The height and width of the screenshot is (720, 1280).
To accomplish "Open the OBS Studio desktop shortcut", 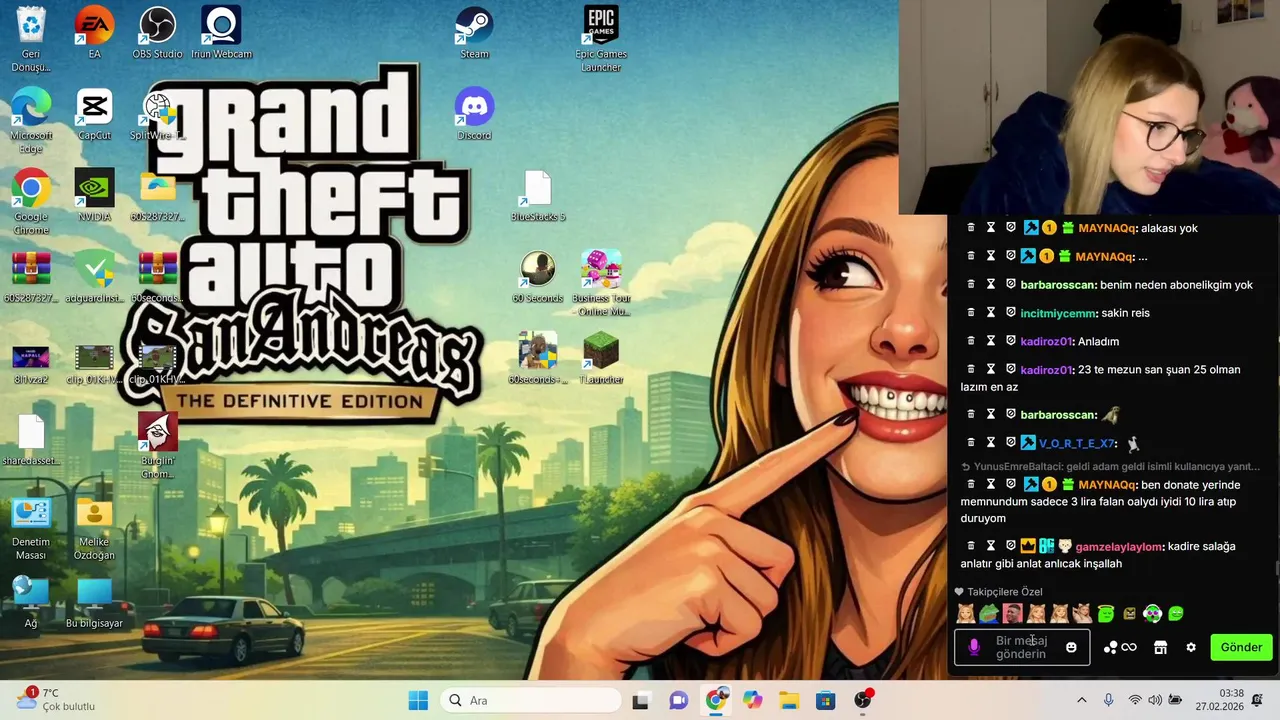I will coord(157,32).
